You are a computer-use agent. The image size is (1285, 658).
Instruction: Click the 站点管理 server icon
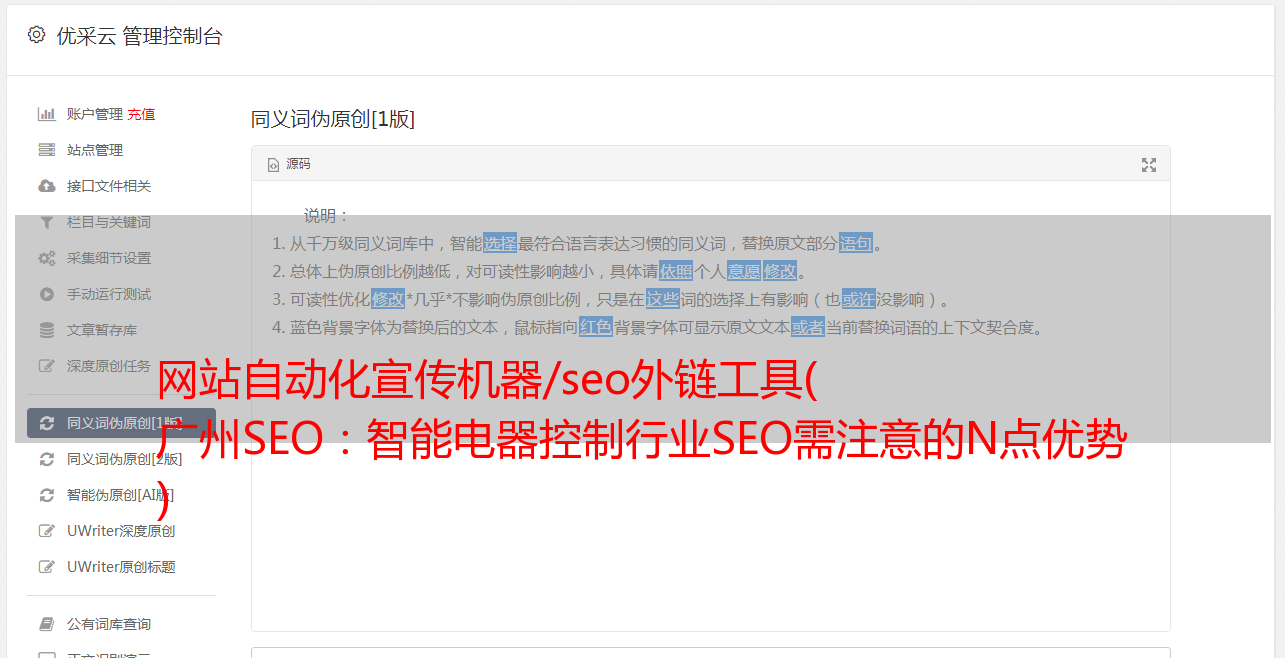tap(46, 150)
